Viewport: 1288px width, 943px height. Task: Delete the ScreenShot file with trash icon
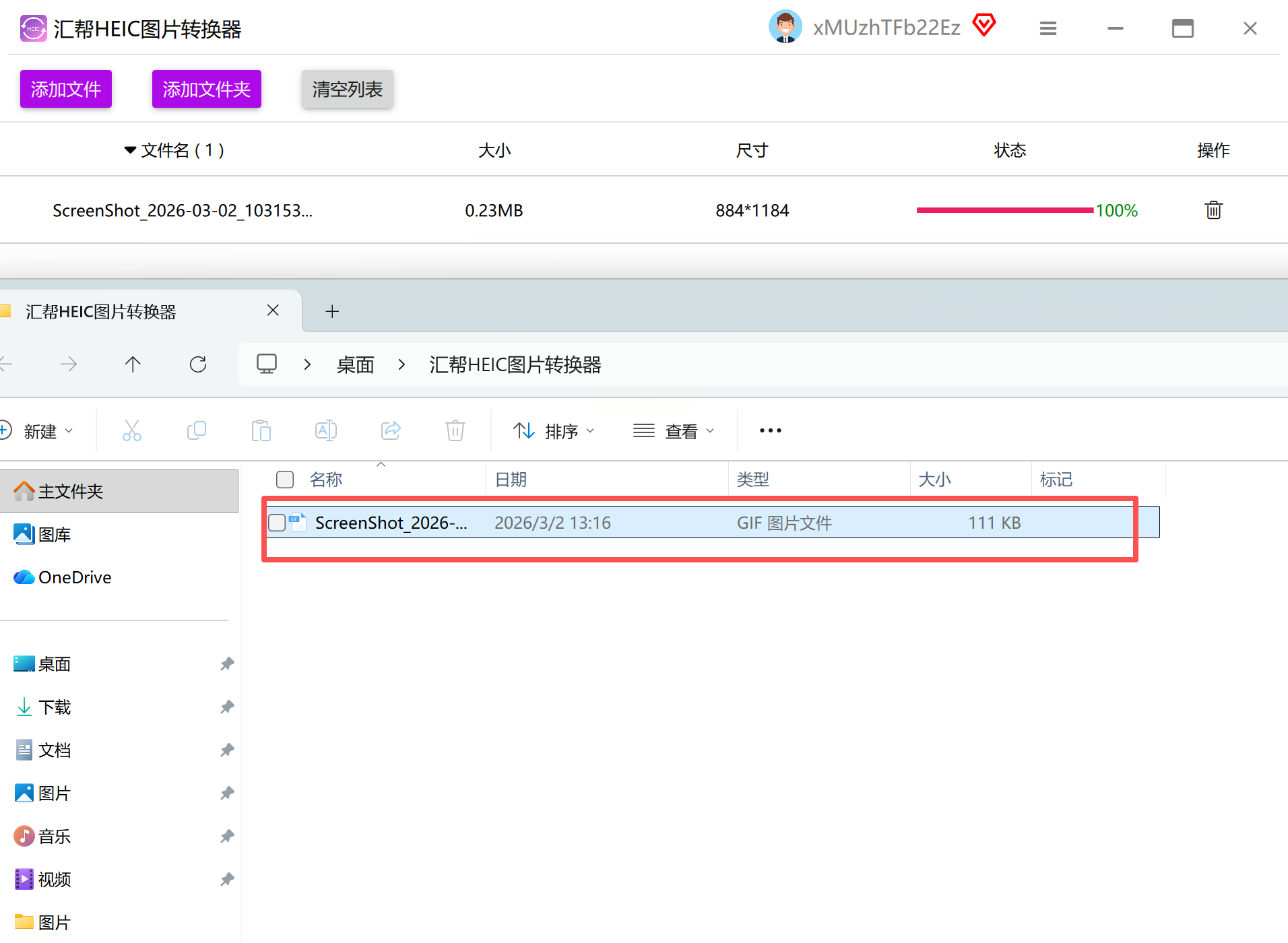(1213, 210)
